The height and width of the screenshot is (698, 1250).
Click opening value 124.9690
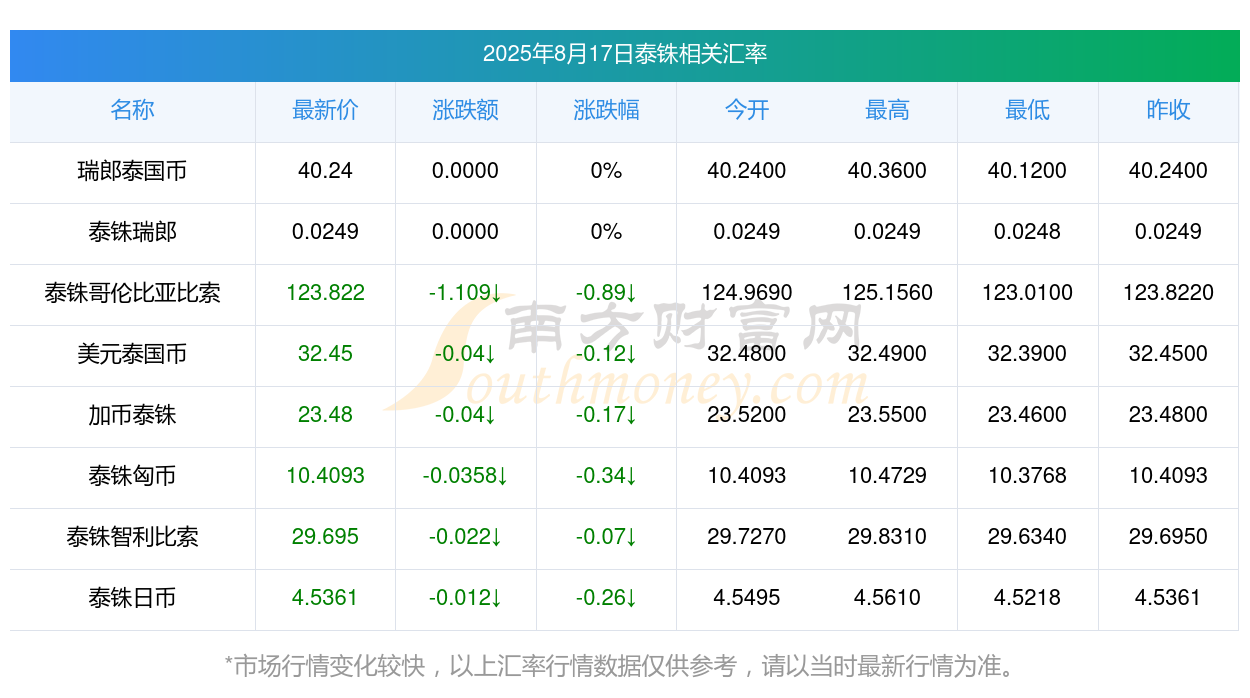click(747, 293)
